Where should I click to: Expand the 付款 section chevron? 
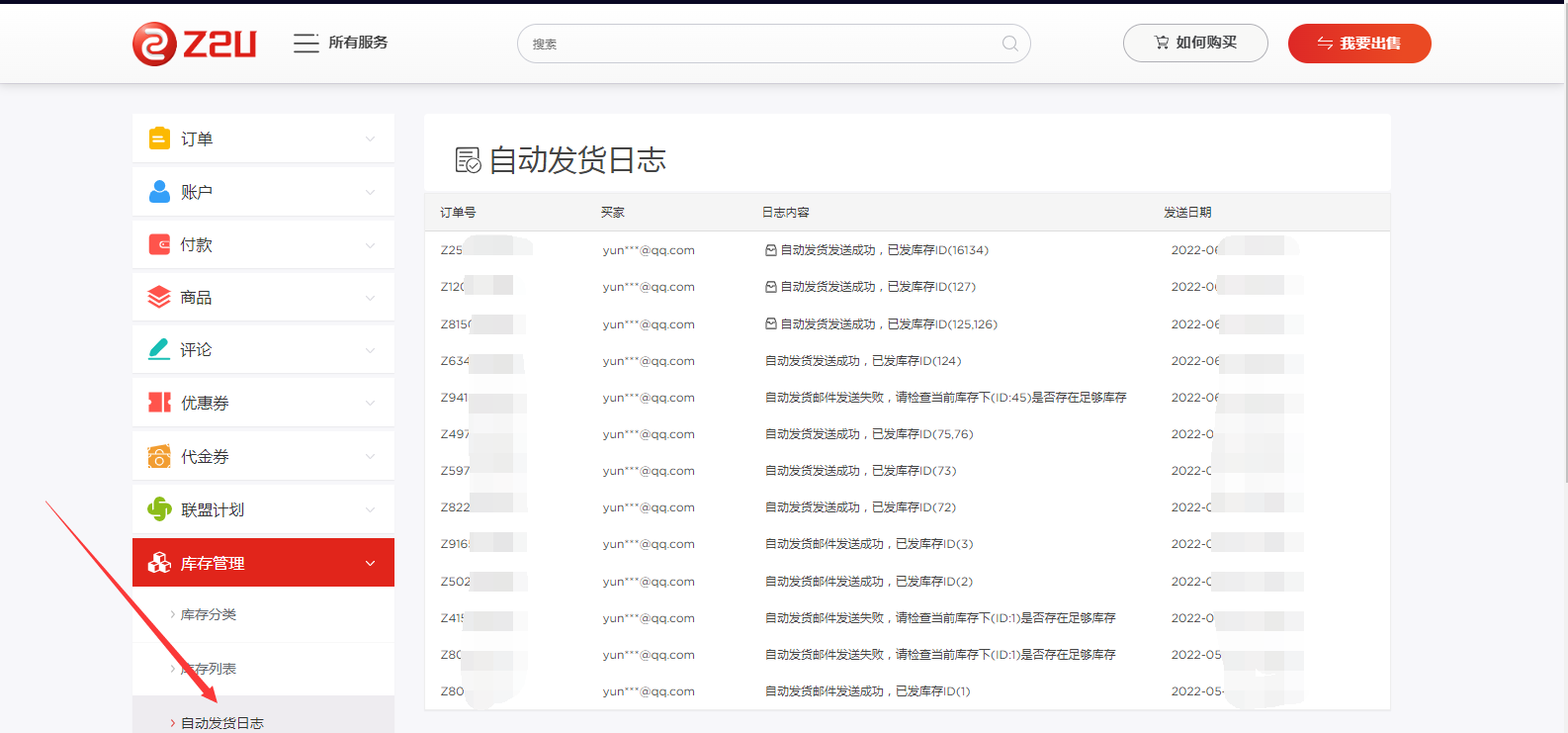tap(370, 244)
